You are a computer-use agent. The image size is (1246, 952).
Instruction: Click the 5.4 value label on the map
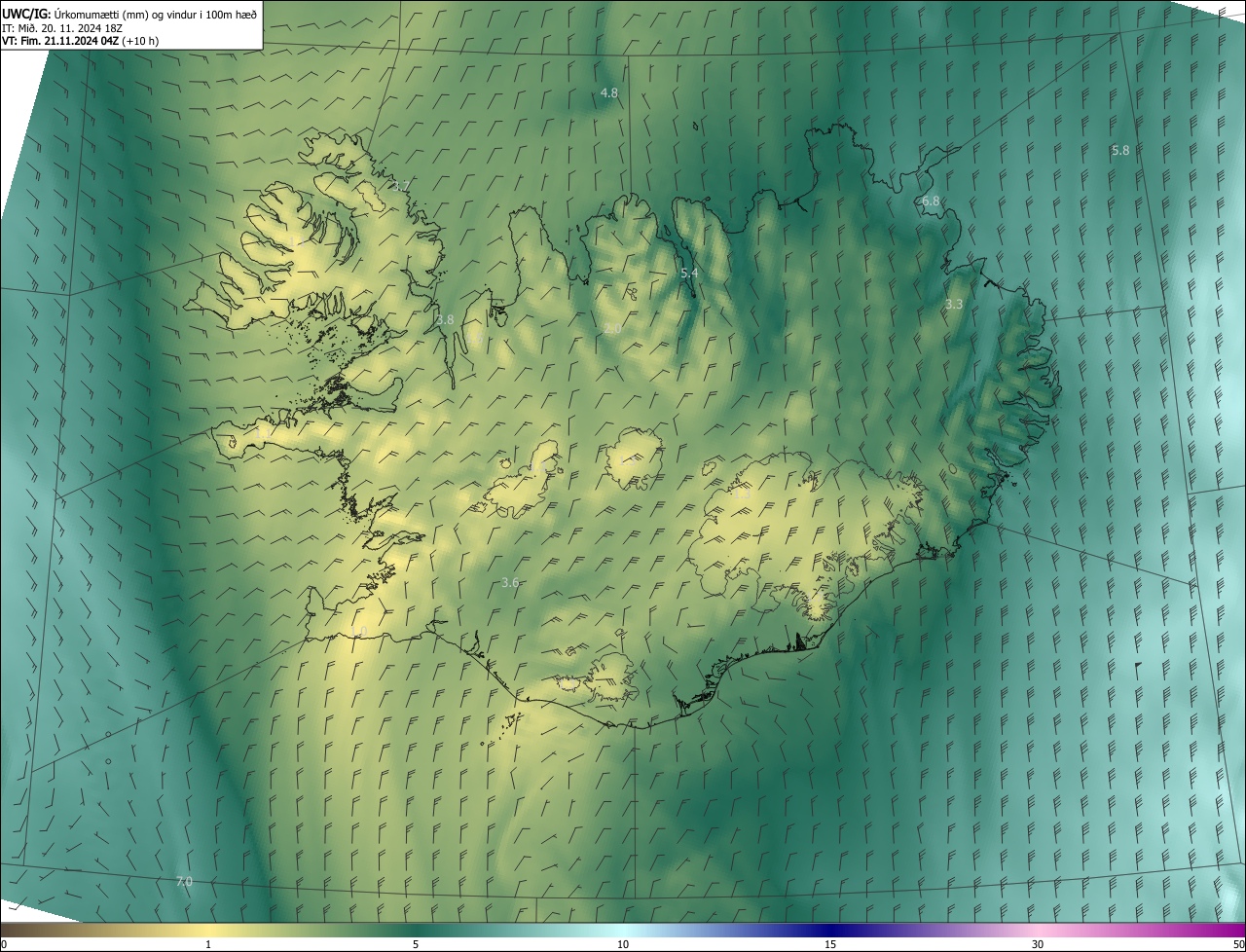689,274
